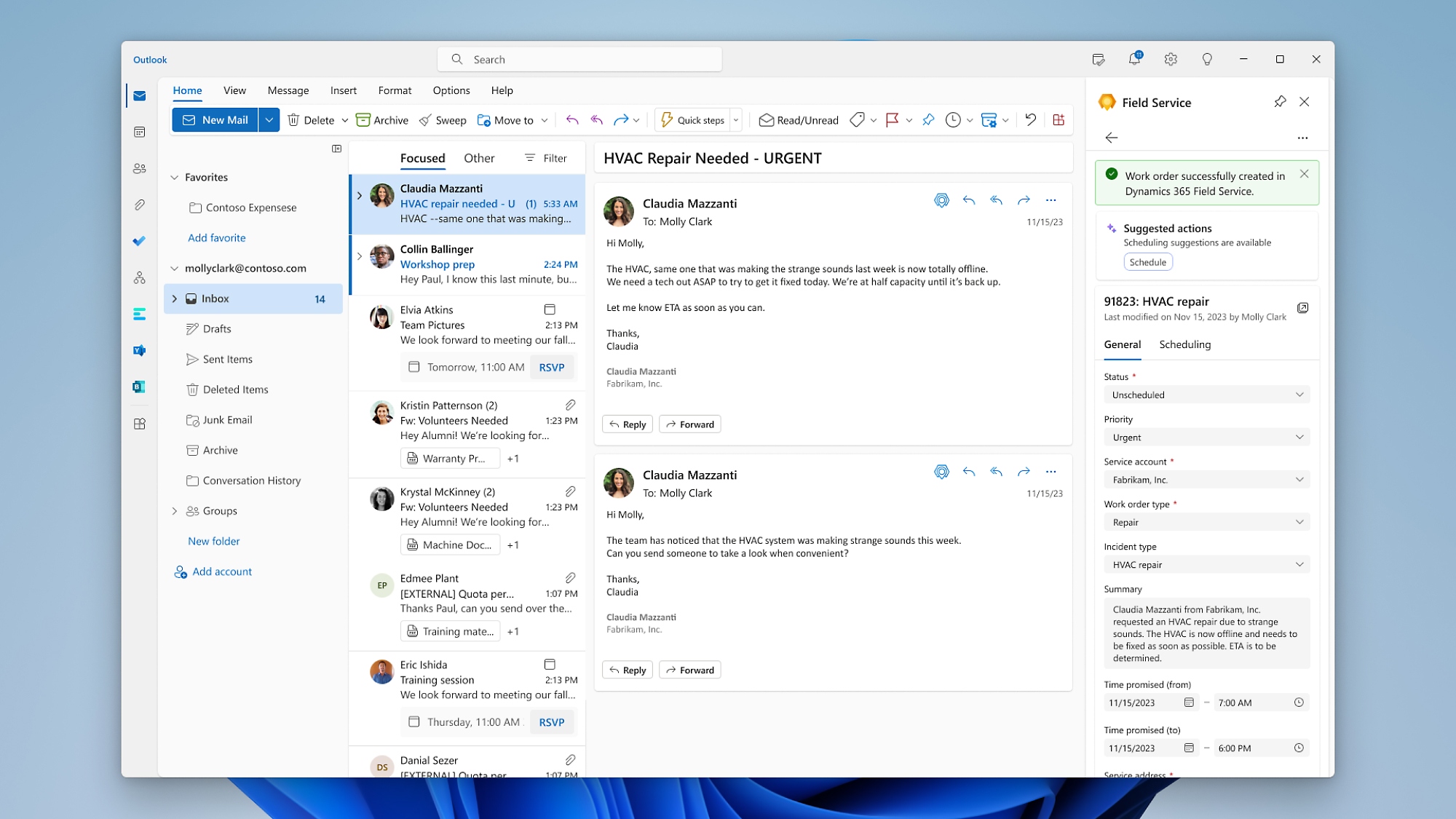Click Forward under the second message
The image size is (1456, 819).
689,670
